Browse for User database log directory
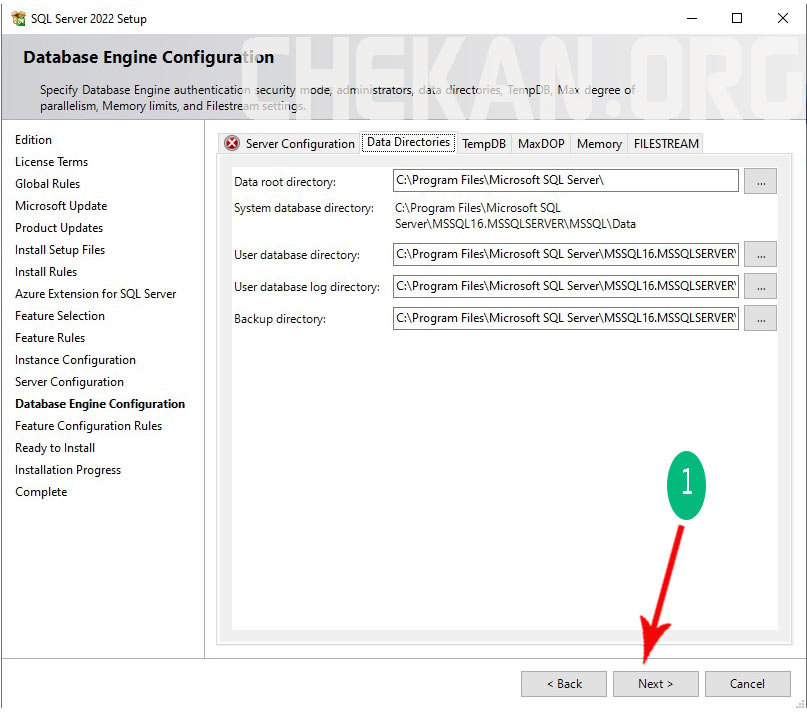807x713 pixels. pos(760,286)
